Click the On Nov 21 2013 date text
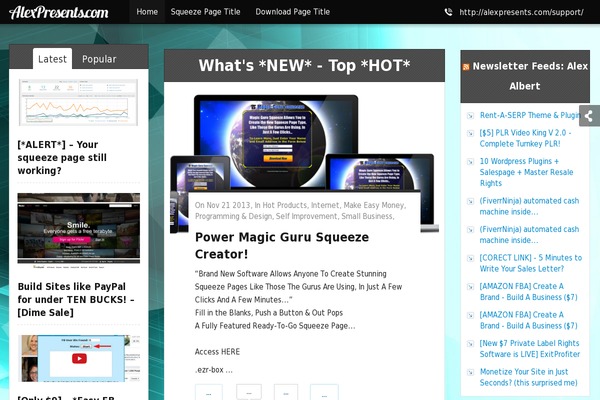The height and width of the screenshot is (400, 600). click(x=223, y=205)
